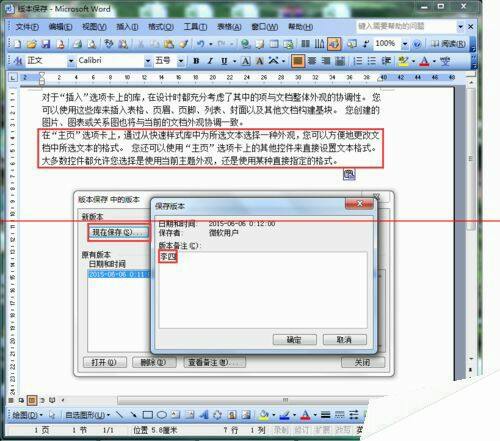Insert WordArt from drawing toolbar
Image resolution: width=500 pixels, height=441 pixels.
(x=204, y=415)
